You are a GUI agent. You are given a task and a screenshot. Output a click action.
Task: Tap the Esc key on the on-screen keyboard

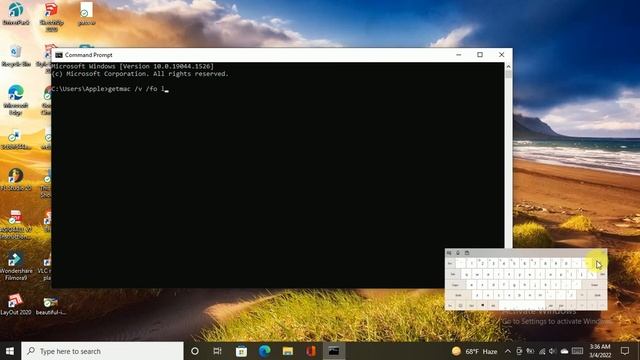(x=450, y=263)
